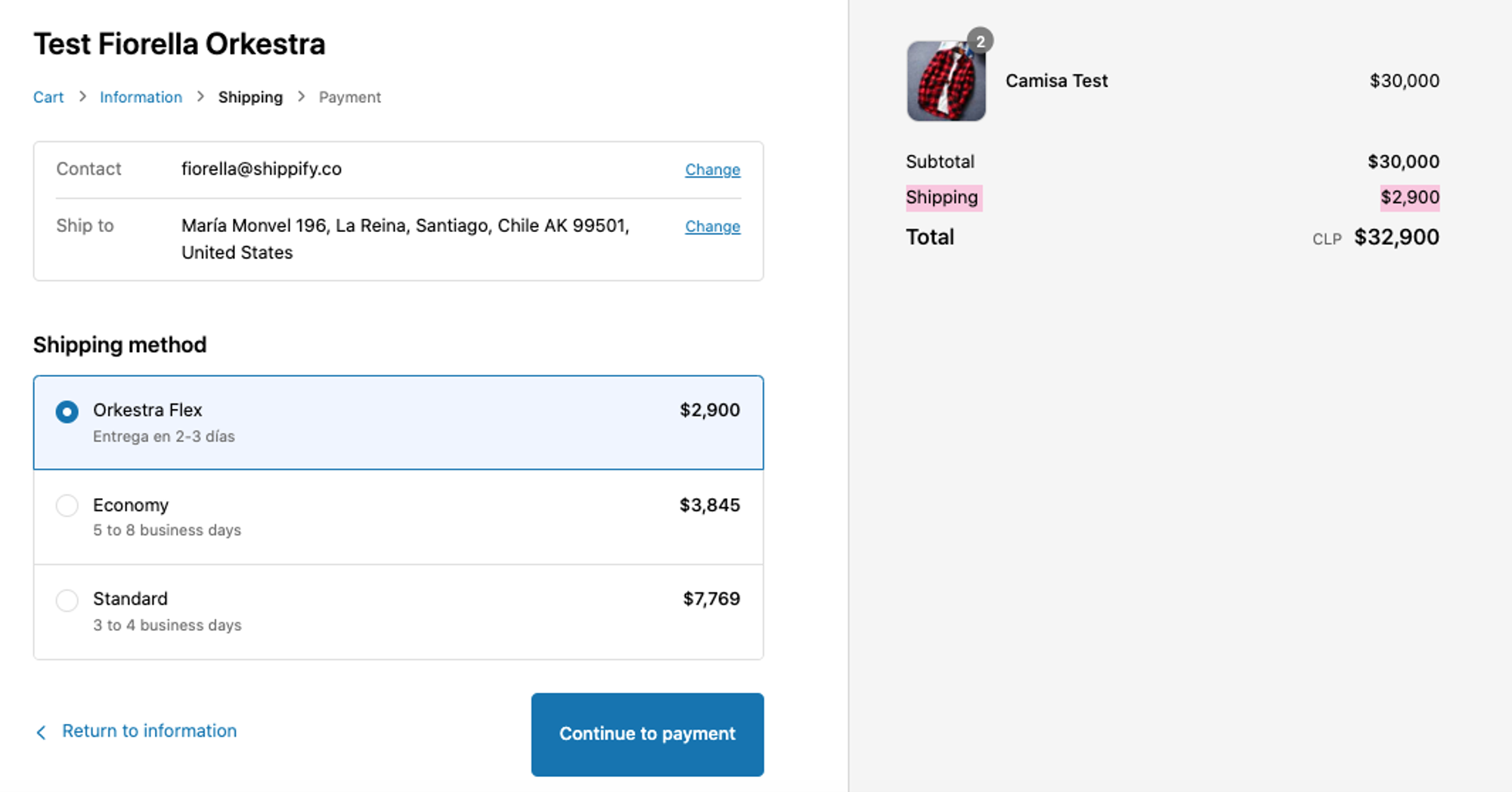Viewport: 1512px width, 792px height.
Task: Click the $7,769 Standard shipping price
Action: point(711,599)
